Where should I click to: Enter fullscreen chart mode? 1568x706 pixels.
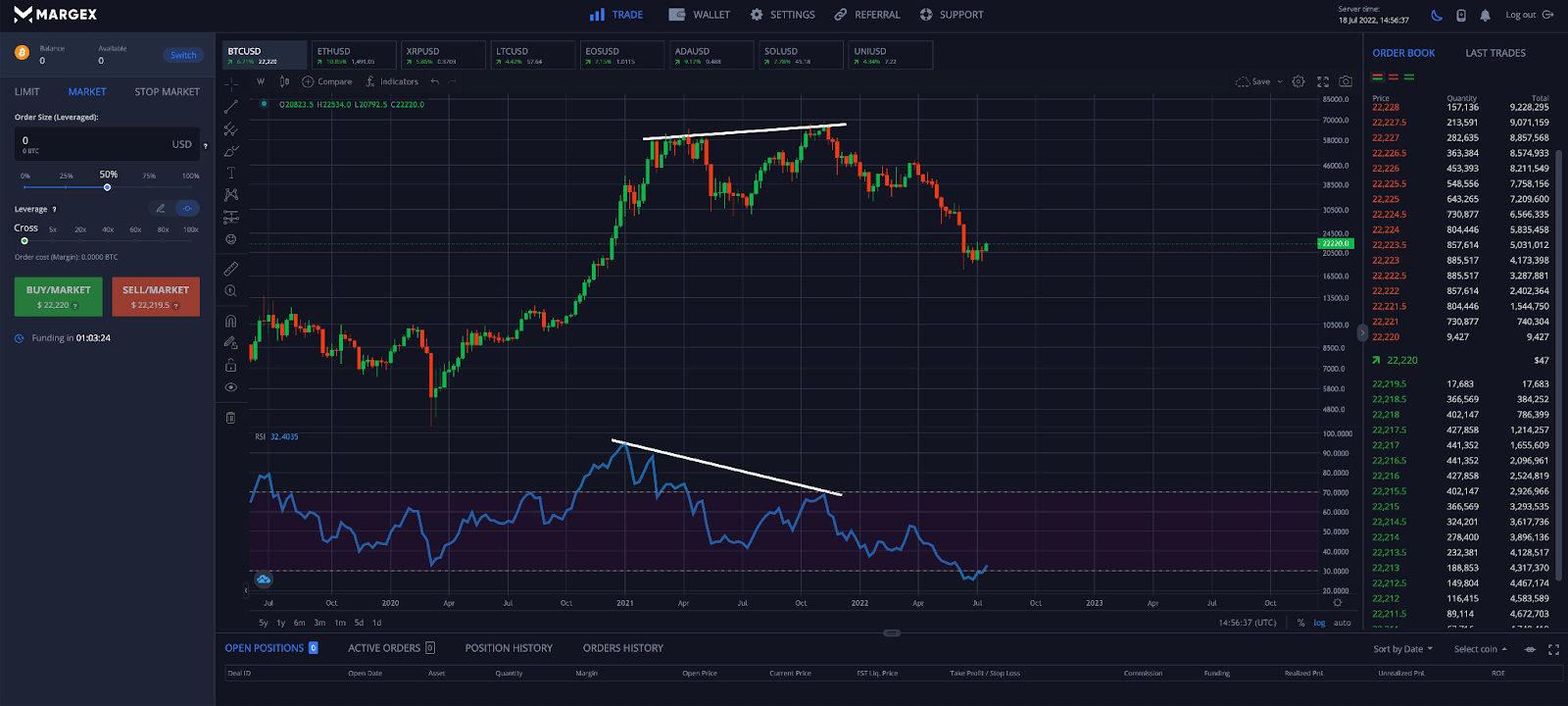1322,82
